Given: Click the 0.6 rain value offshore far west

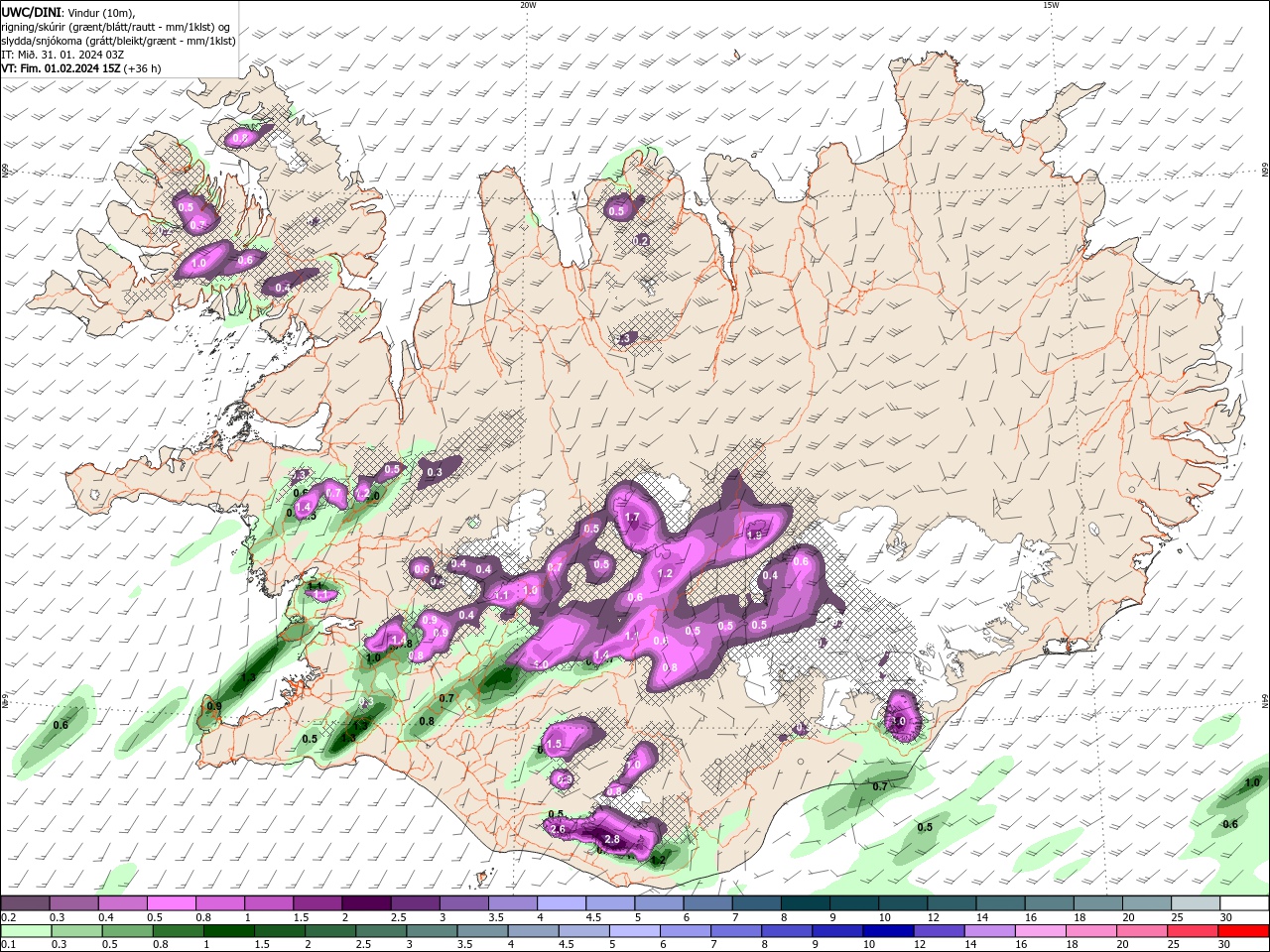Looking at the screenshot, I should (x=61, y=725).
